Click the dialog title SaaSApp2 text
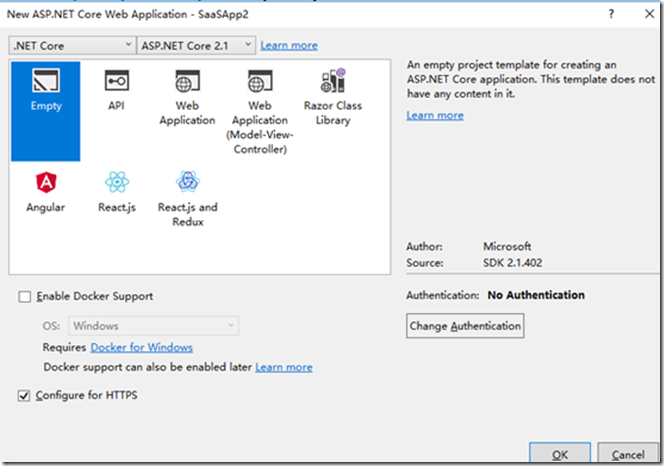Viewport: 664px width, 466px height. [x=223, y=14]
